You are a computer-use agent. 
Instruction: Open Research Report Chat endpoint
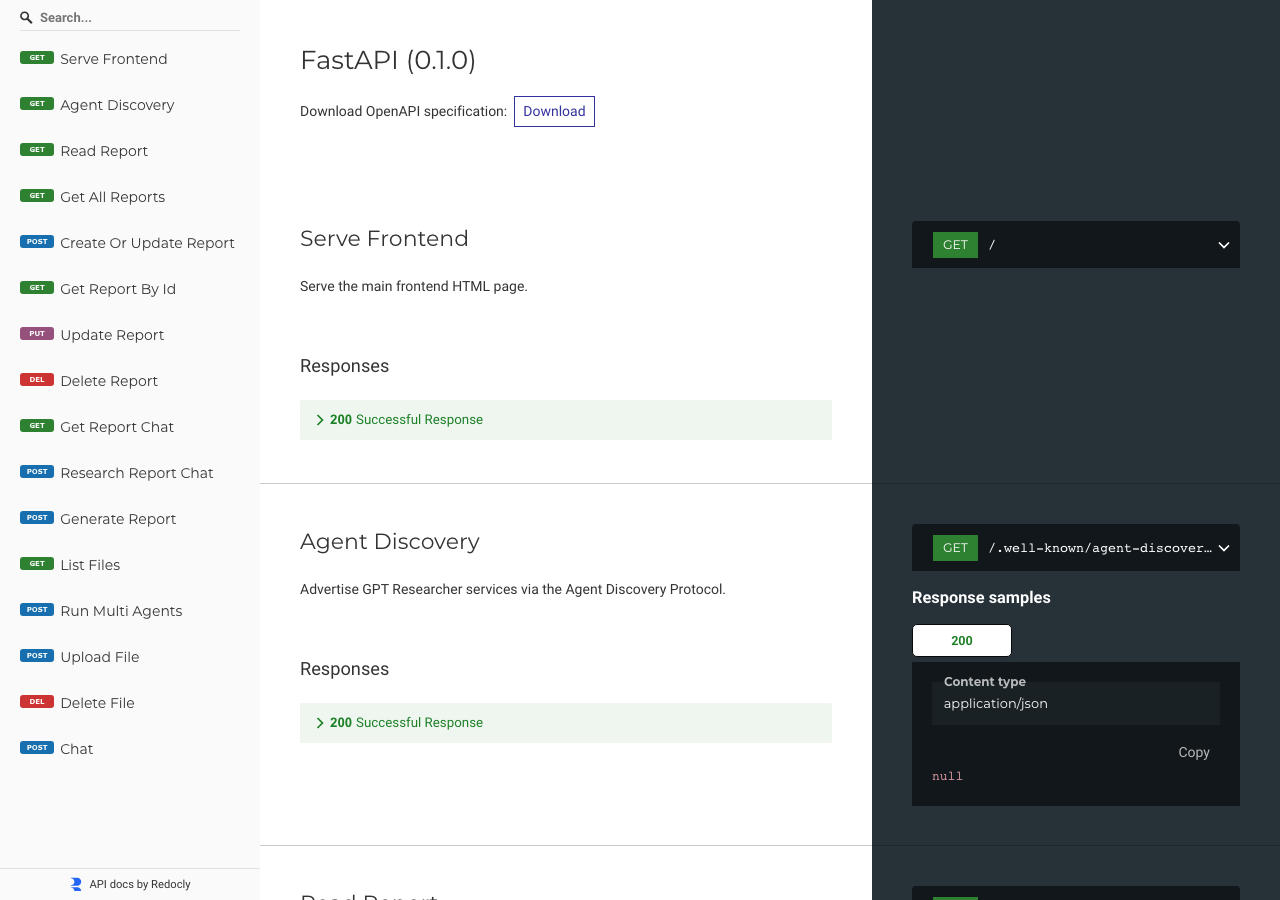(130, 473)
